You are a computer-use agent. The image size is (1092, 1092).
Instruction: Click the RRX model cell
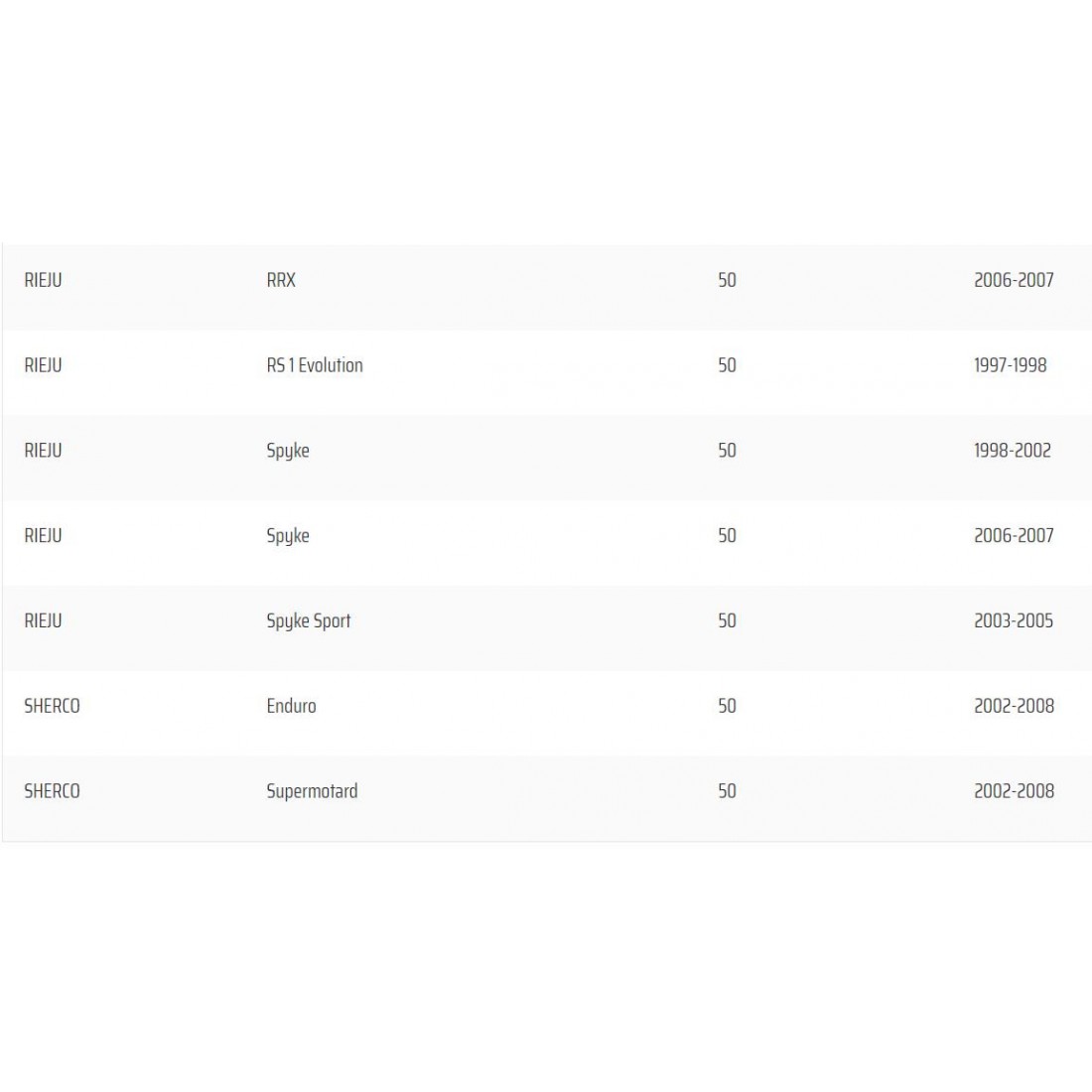[281, 280]
